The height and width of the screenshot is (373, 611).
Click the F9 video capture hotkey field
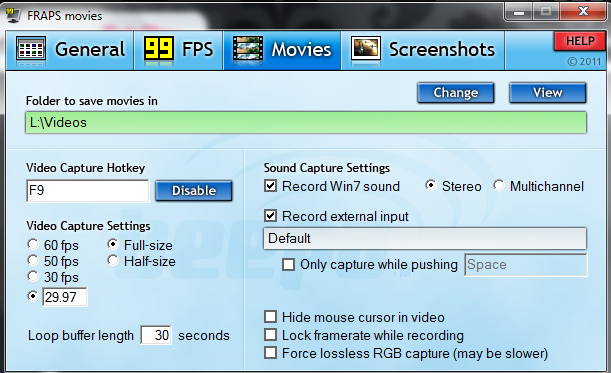(x=88, y=191)
